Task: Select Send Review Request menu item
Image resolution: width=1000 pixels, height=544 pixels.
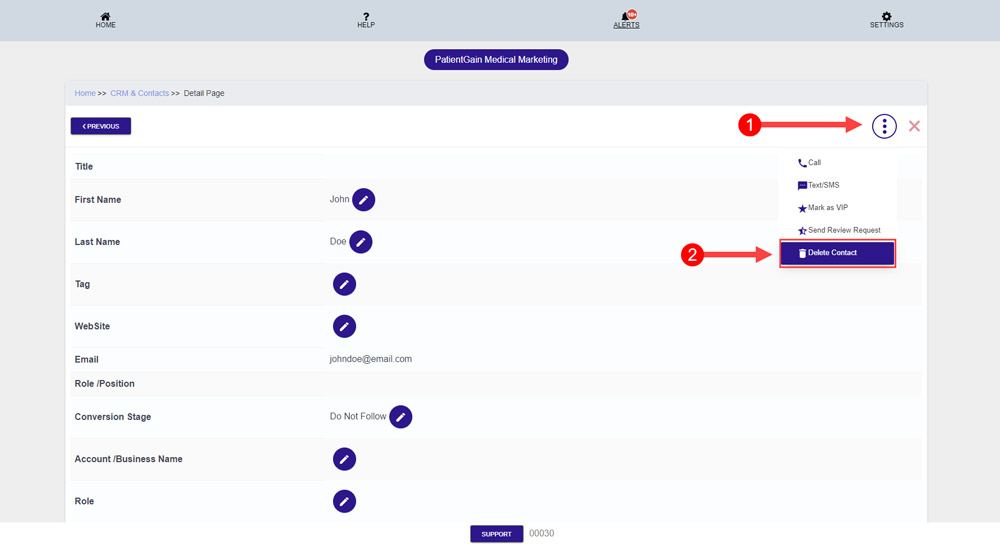Action: click(x=837, y=230)
